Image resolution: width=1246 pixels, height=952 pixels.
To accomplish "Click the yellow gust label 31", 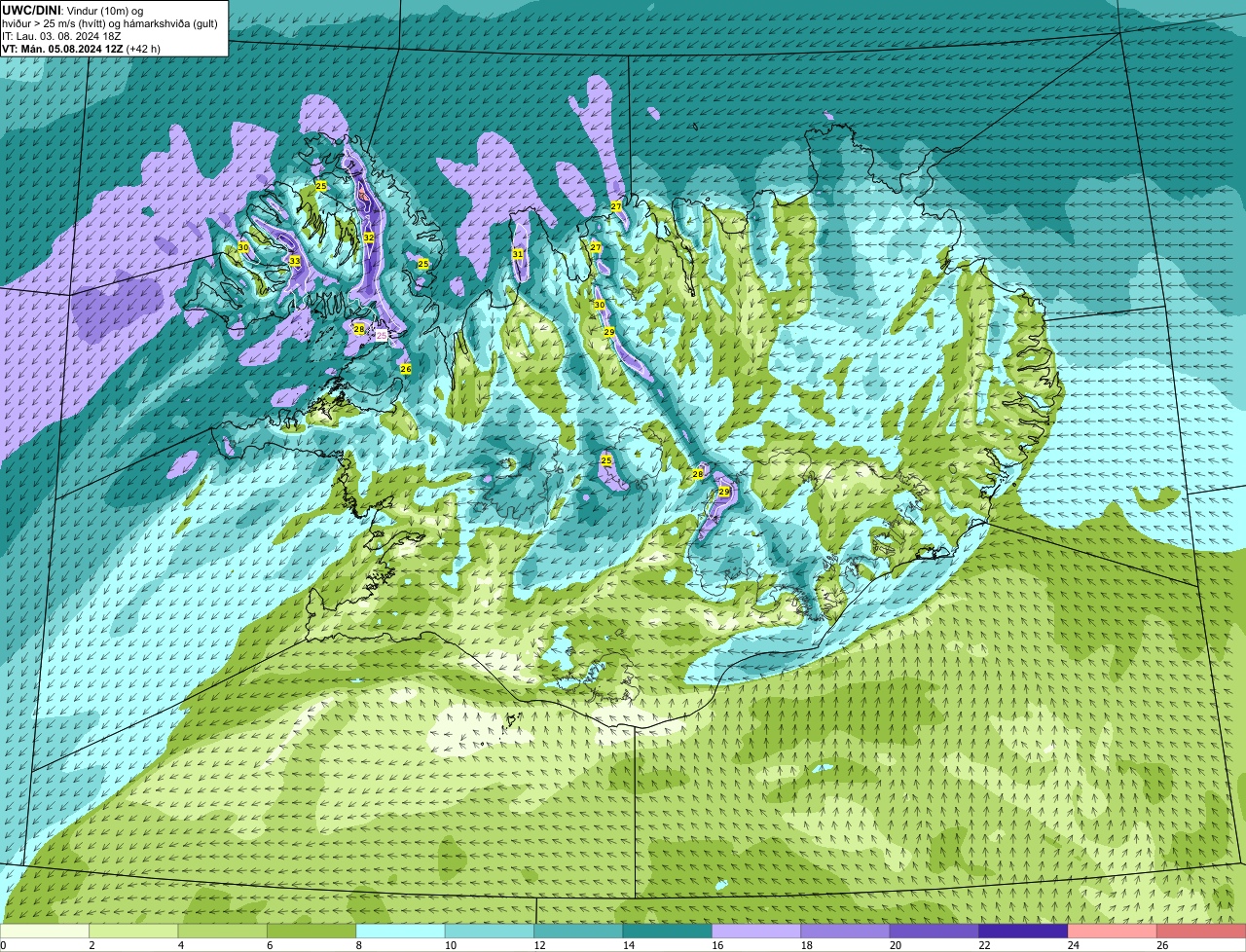I will coord(518,254).
